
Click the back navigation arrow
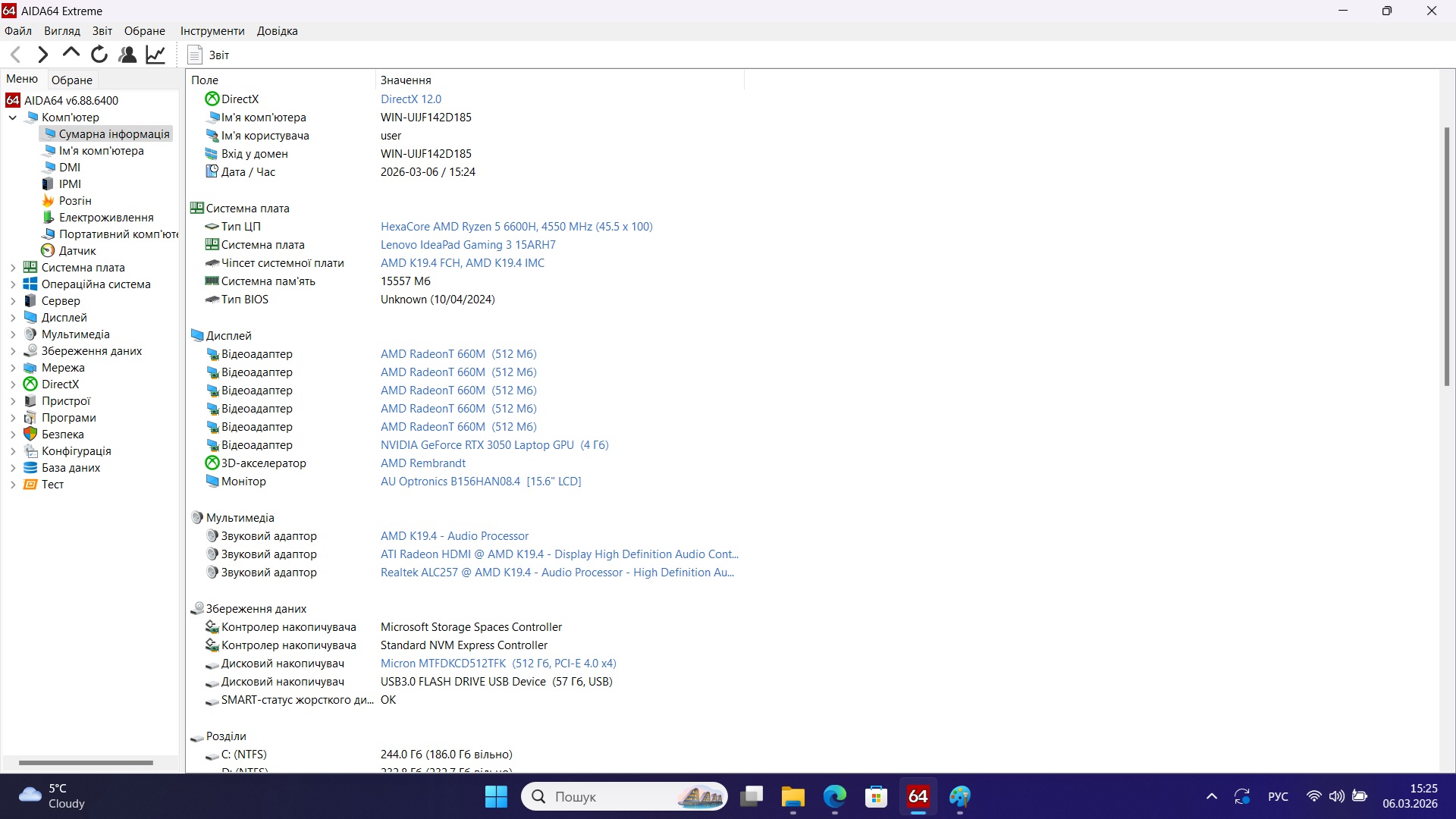pyautogui.click(x=15, y=54)
